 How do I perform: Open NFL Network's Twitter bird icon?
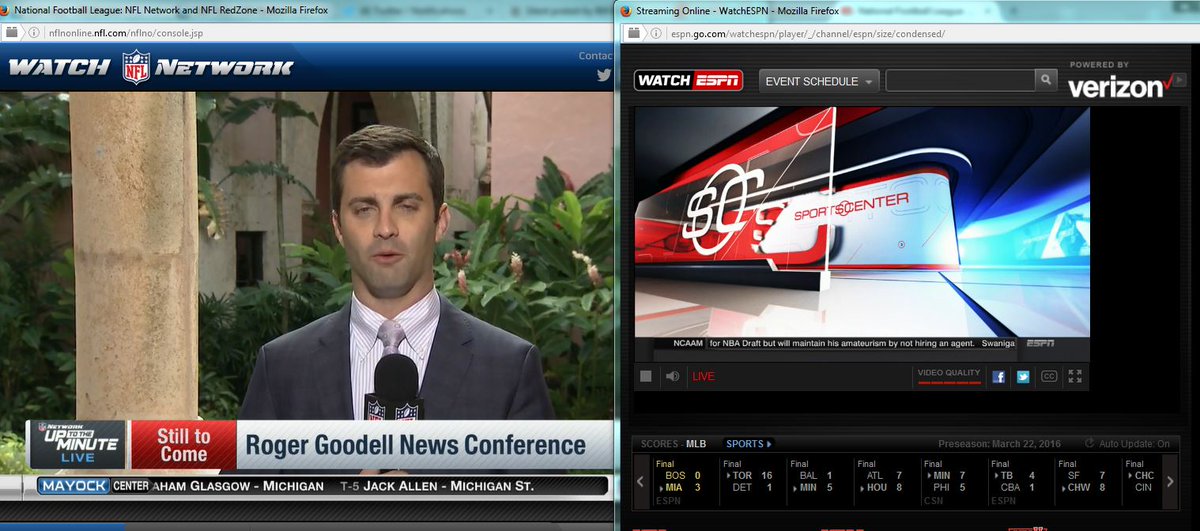click(604, 75)
